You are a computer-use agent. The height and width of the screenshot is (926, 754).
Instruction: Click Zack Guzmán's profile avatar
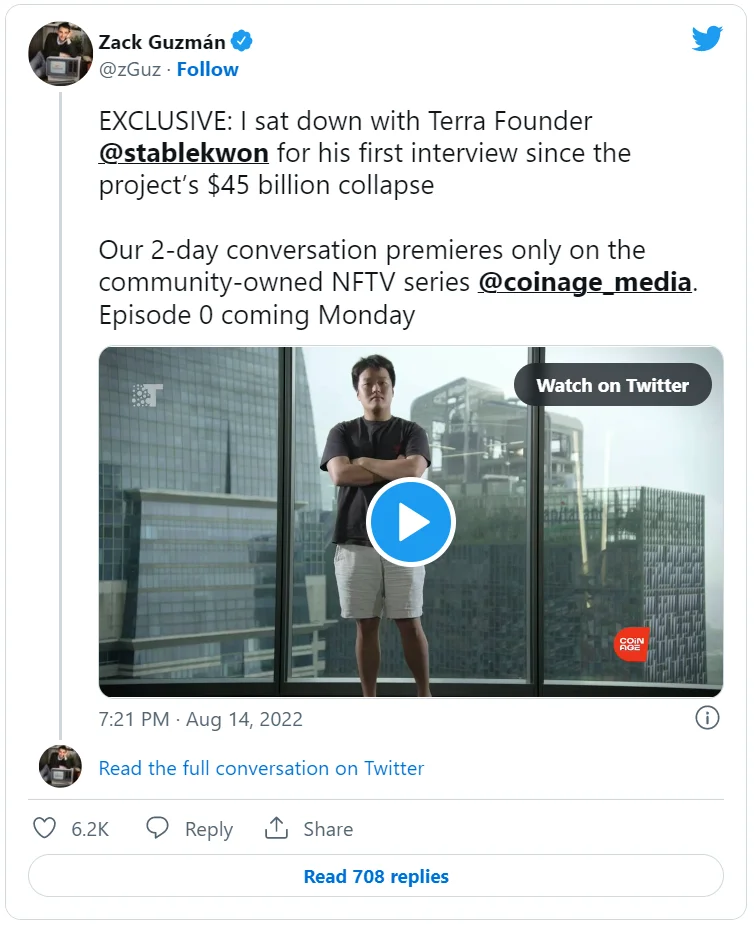[x=60, y=54]
